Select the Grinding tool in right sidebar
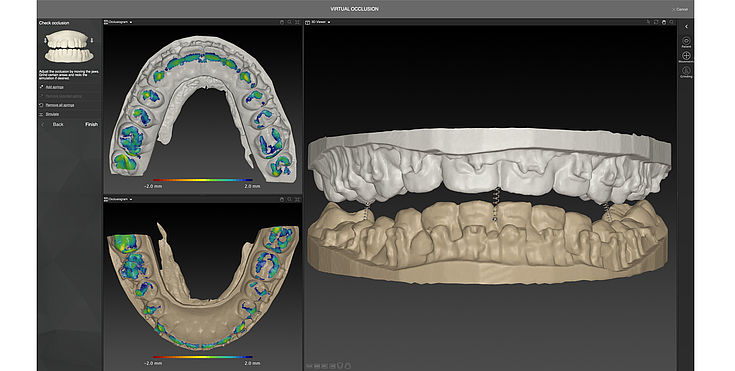 click(686, 72)
